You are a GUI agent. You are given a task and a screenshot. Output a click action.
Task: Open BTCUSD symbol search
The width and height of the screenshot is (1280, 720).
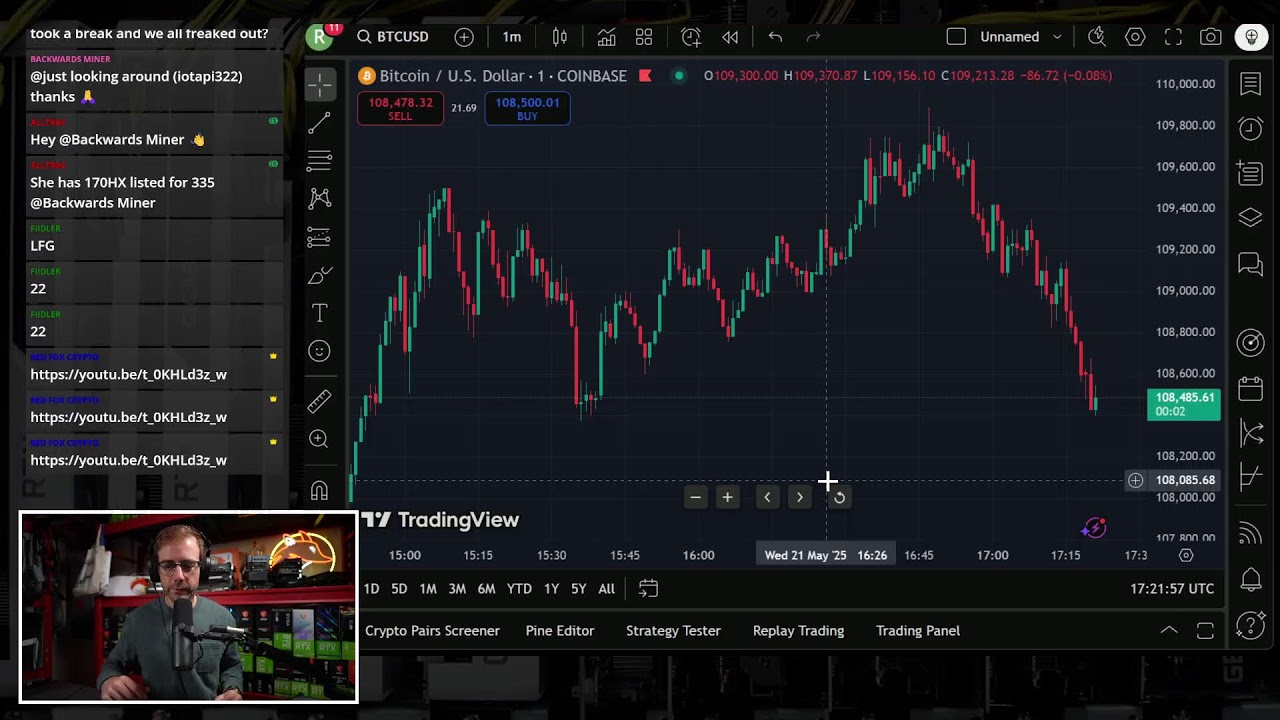(x=393, y=37)
